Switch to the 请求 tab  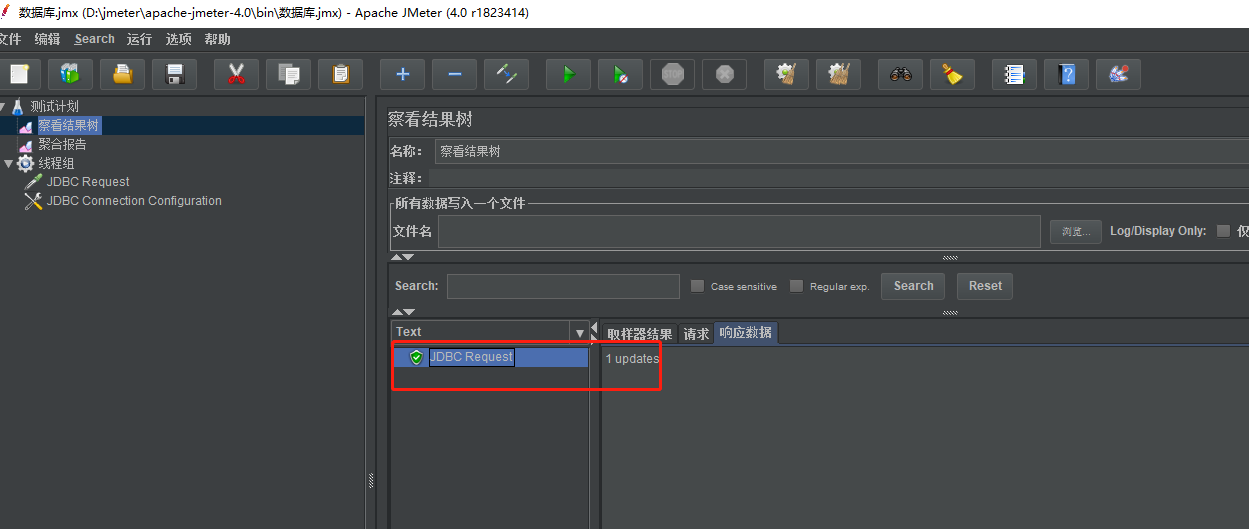pyautogui.click(x=696, y=334)
